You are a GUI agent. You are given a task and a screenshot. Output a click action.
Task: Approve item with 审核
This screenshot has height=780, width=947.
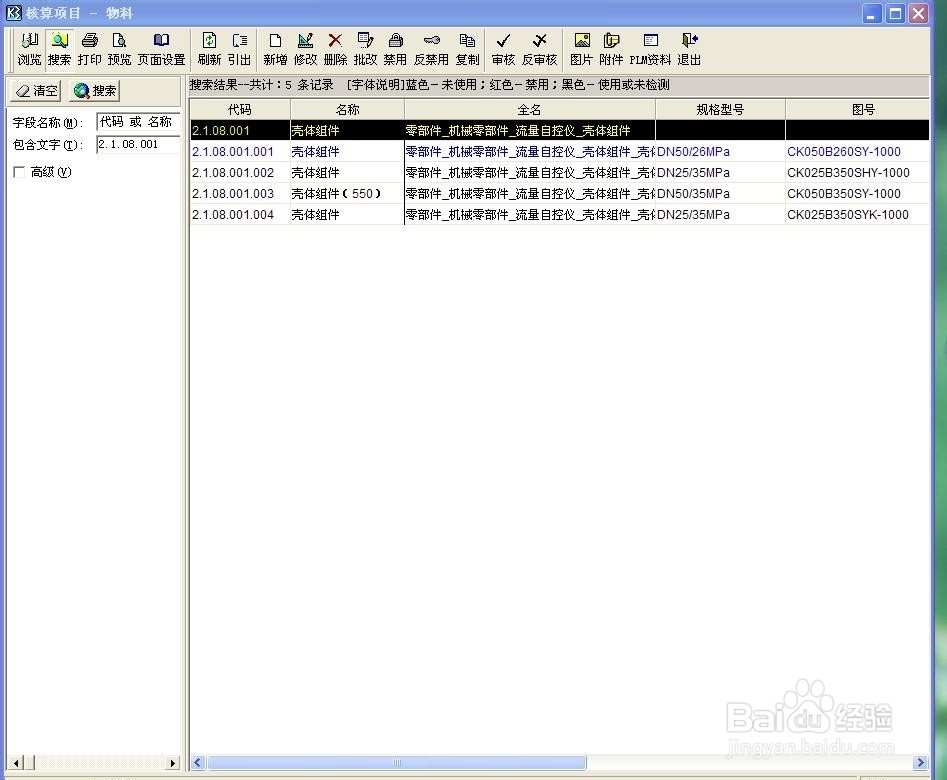[503, 50]
